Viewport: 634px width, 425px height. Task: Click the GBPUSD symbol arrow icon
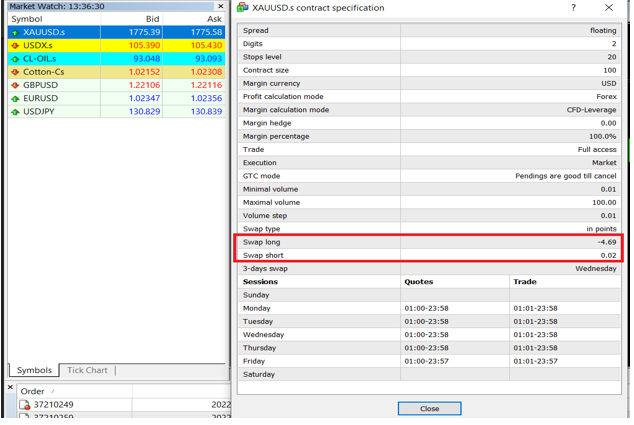coord(15,85)
